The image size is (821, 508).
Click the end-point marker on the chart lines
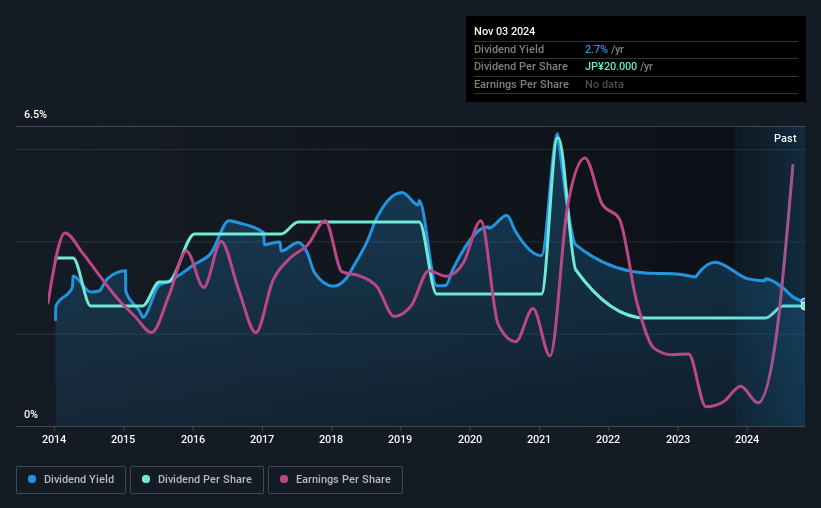804,304
